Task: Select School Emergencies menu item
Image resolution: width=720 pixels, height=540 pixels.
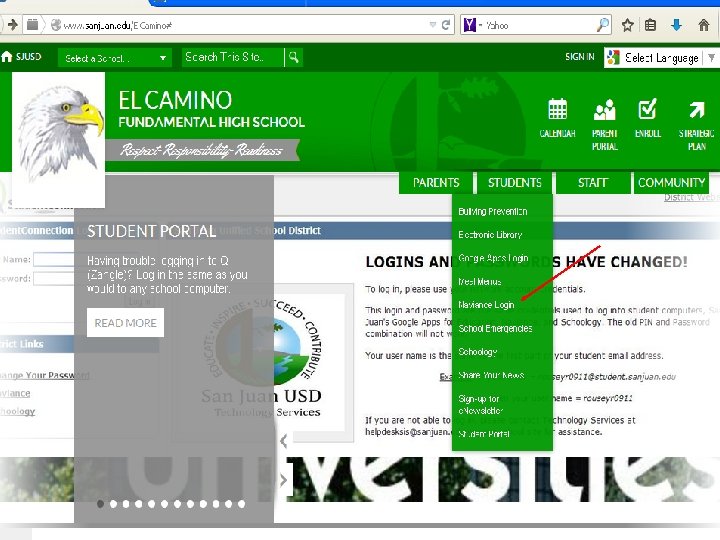Action: [495, 328]
